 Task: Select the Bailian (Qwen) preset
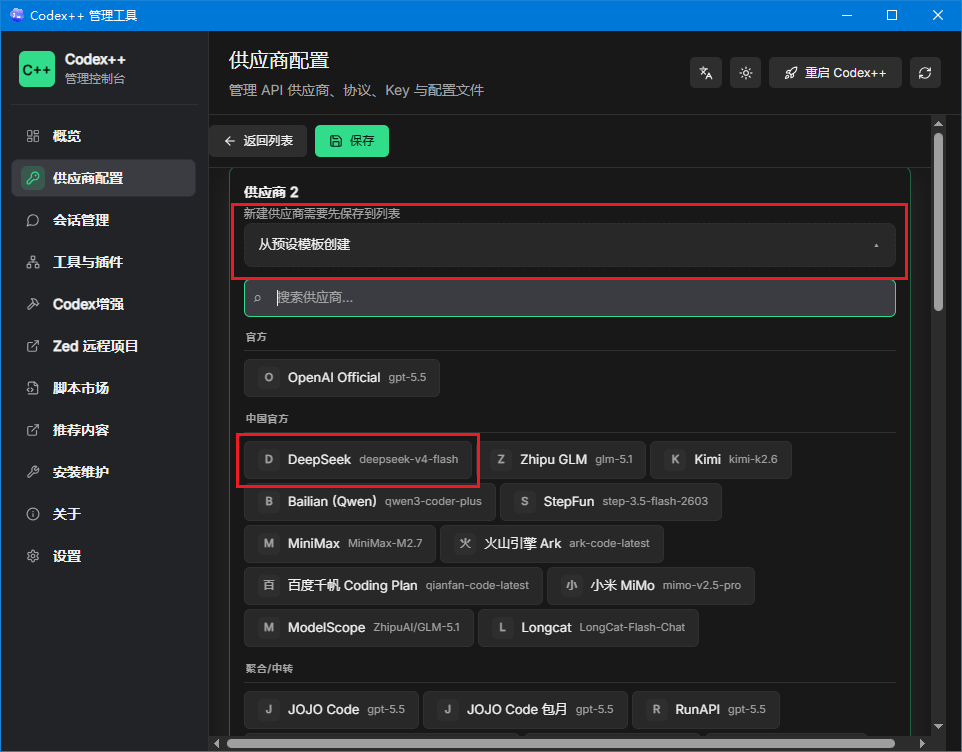(x=370, y=502)
